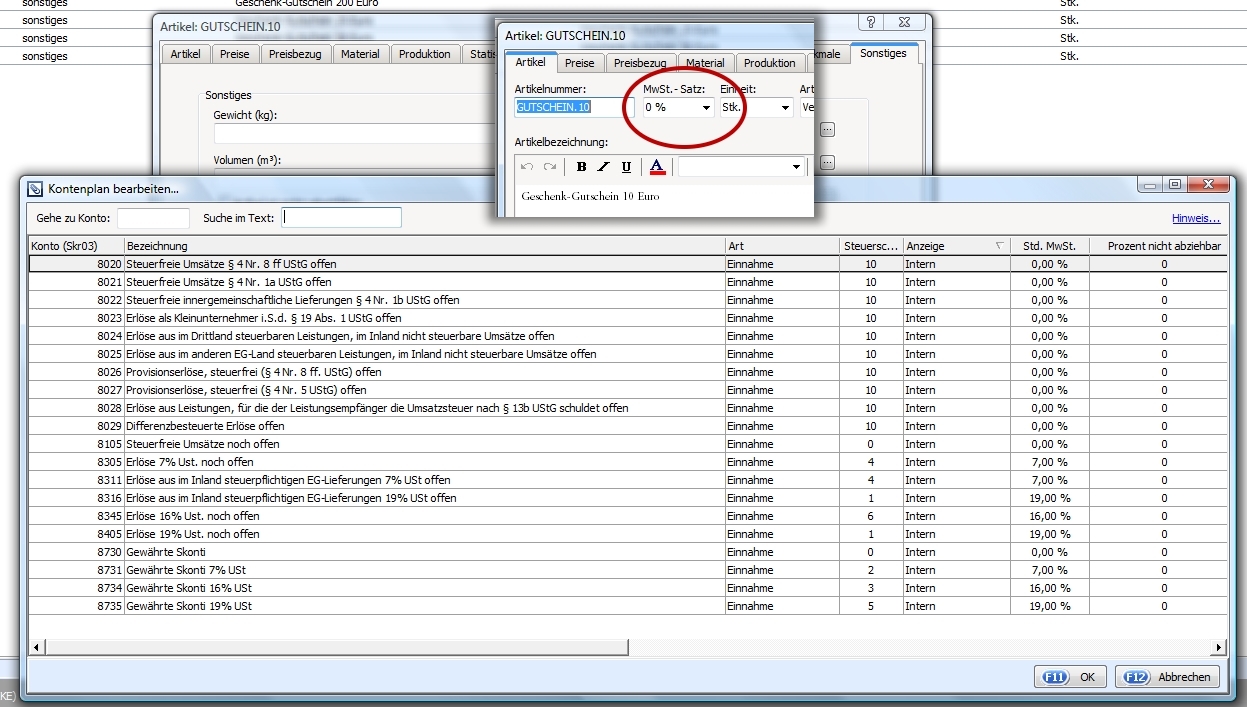This screenshot has height=707, width=1247.
Task: Select row 8022 innergemeinschaftliche Lieferungen
Action: click(x=628, y=300)
